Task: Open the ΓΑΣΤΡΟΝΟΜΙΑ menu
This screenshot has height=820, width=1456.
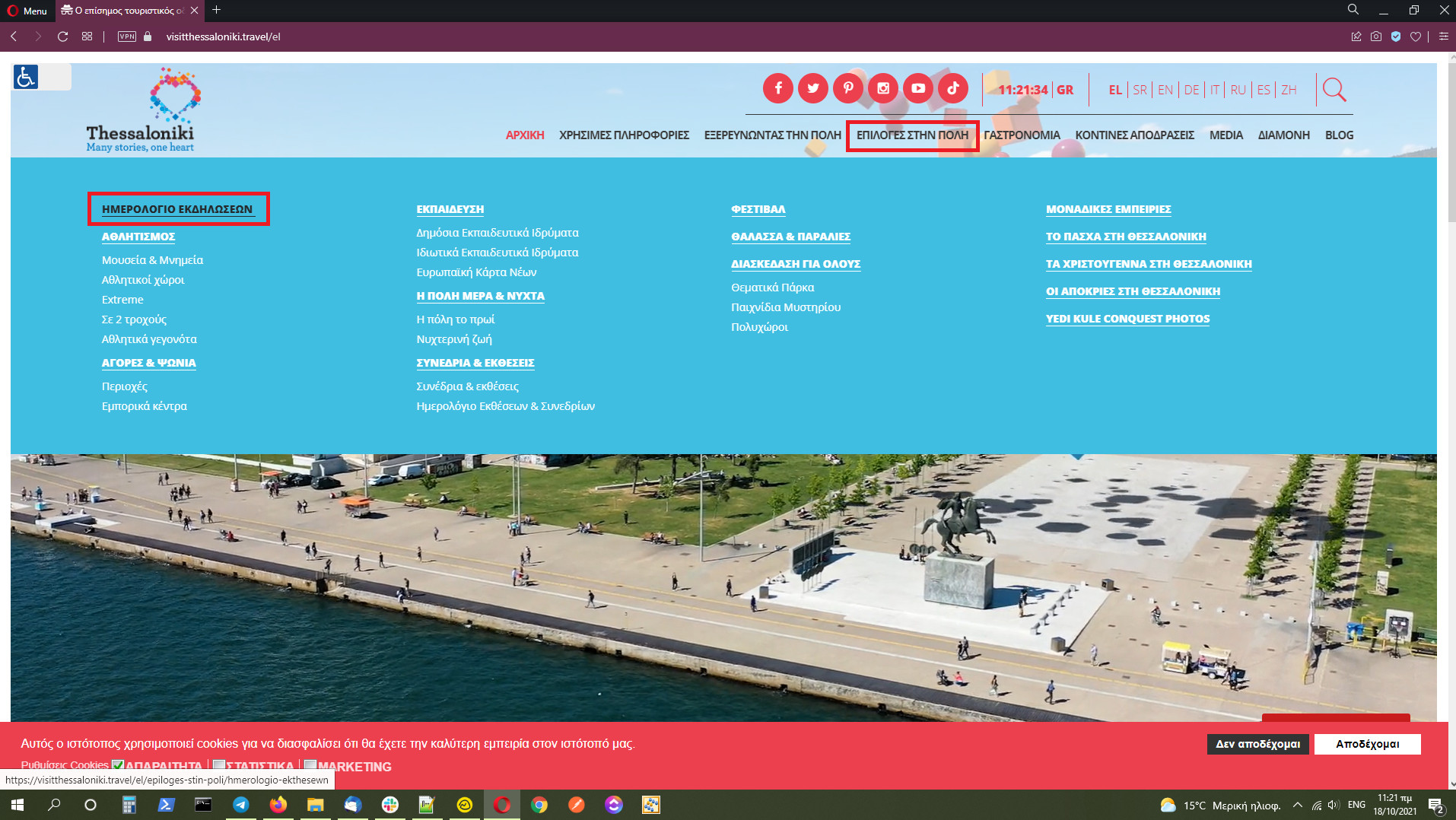Action: point(1022,135)
